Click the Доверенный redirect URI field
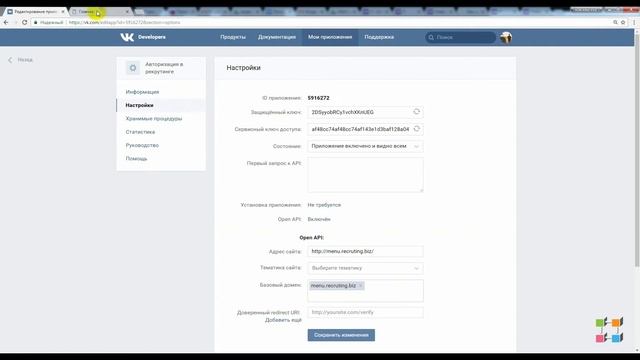This screenshot has width=640, height=360. [x=365, y=312]
